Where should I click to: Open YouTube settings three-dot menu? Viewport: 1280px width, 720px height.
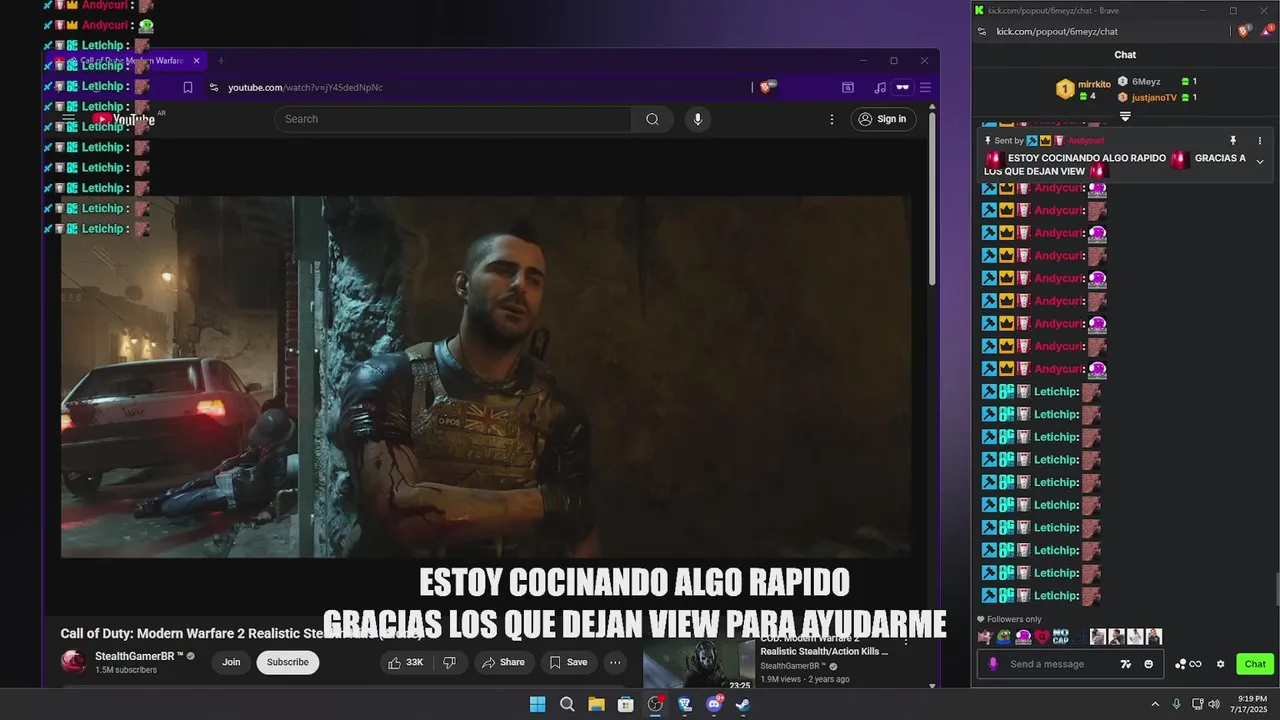tap(831, 119)
